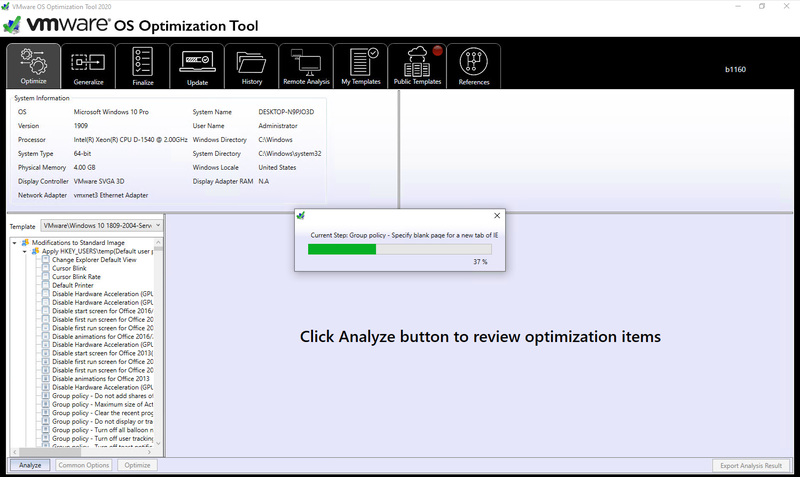Toggle the Cursor Blink checkbox

(46, 268)
